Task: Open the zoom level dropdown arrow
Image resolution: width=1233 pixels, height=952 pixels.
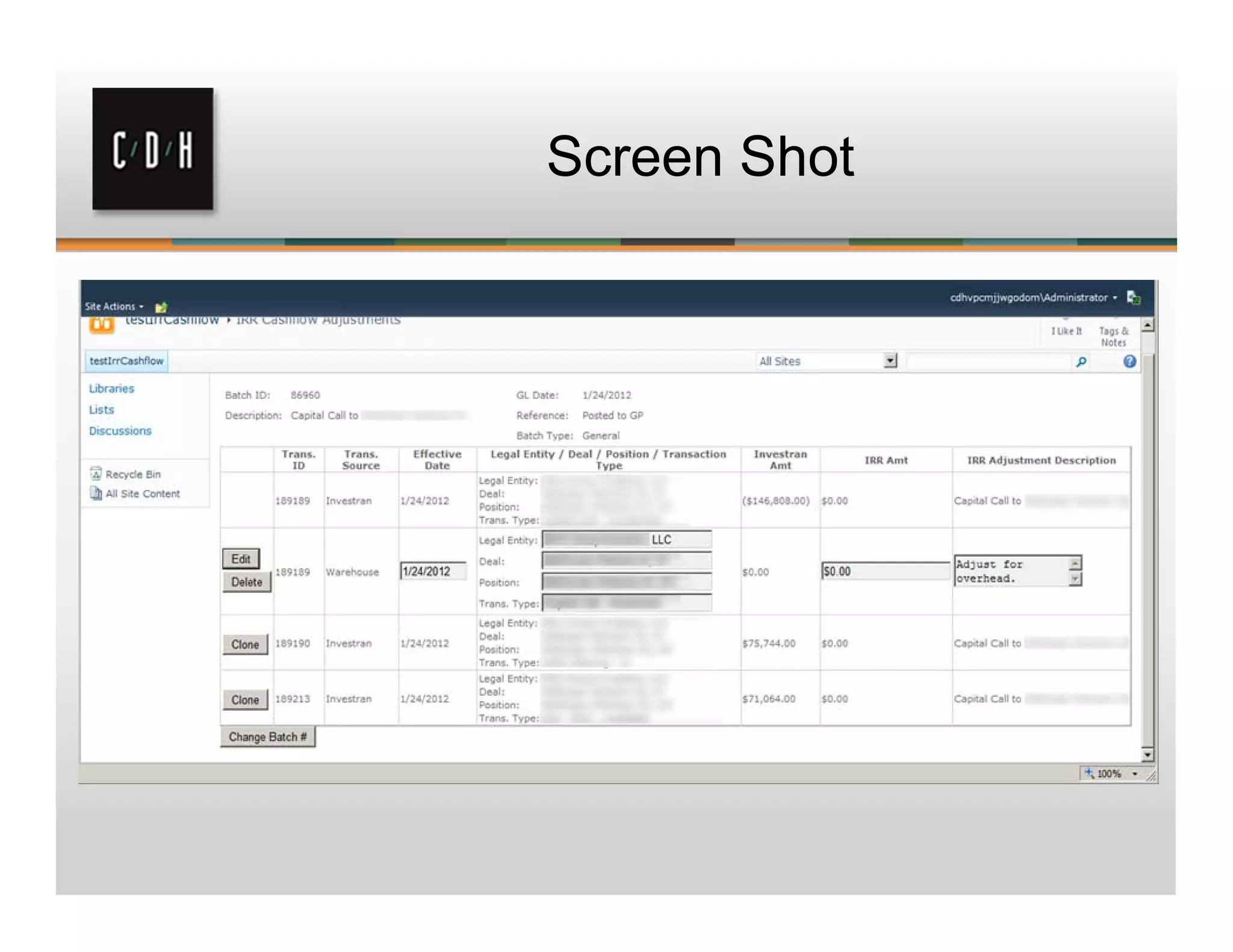Action: pyautogui.click(x=1134, y=774)
